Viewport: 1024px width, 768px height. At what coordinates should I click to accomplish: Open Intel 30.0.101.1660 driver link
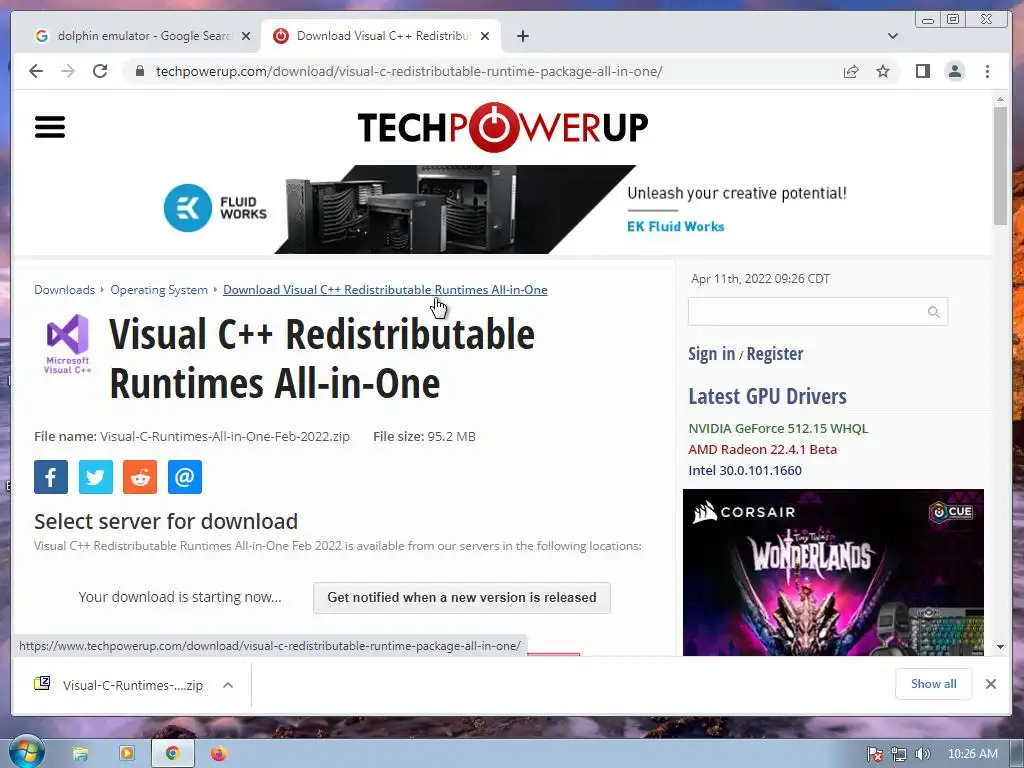coord(744,470)
